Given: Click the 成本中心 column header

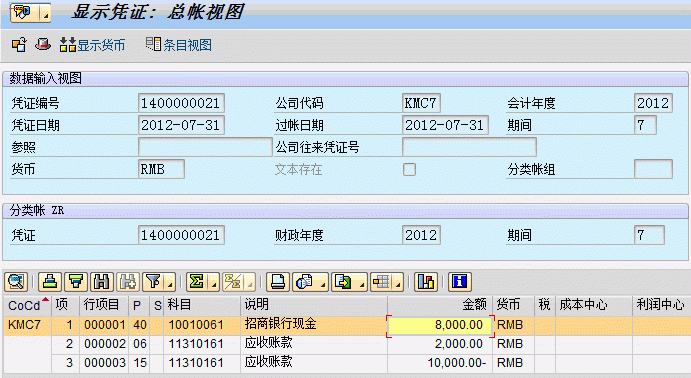Looking at the screenshot, I should (593, 305).
